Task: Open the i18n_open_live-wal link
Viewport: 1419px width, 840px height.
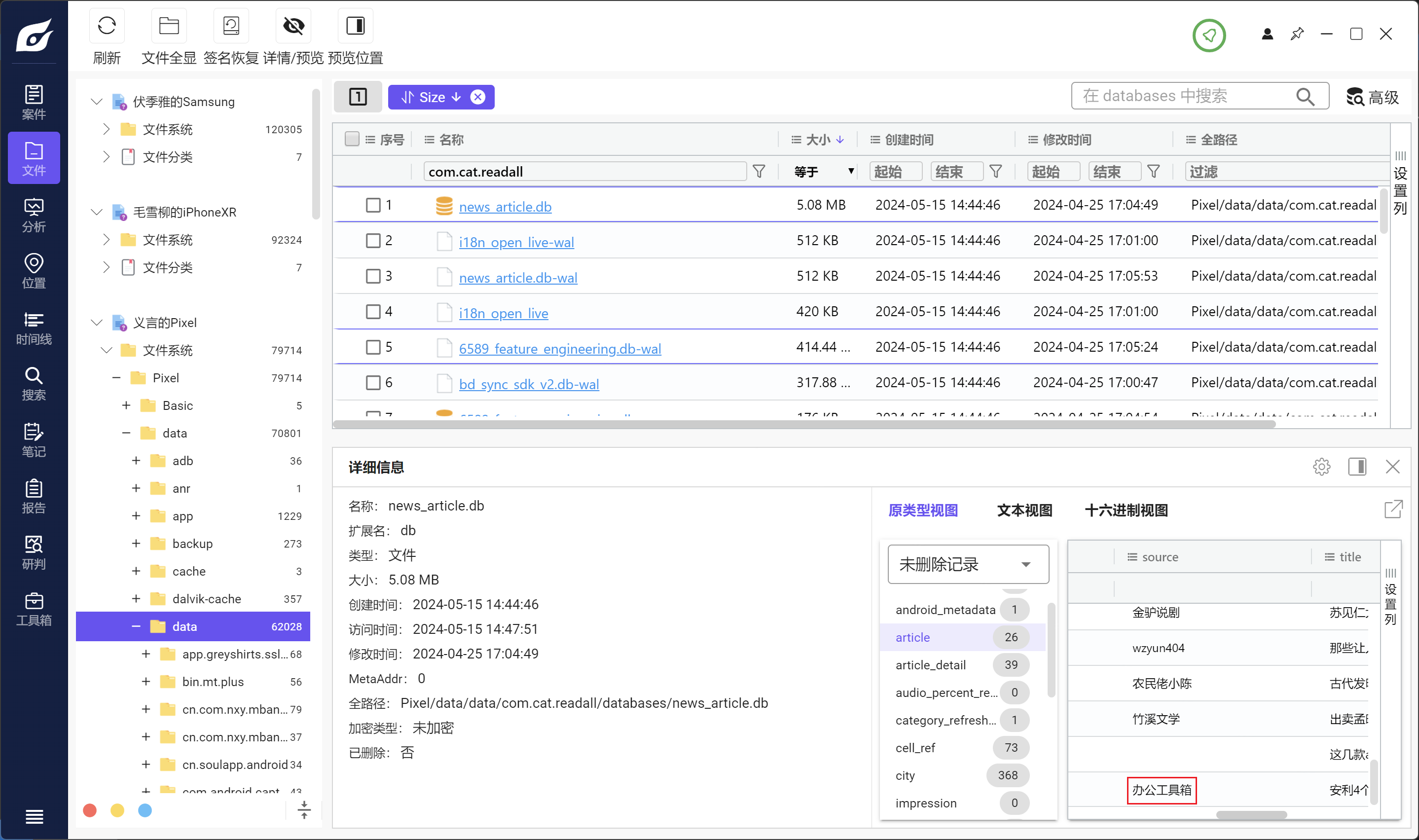Action: pyautogui.click(x=516, y=242)
